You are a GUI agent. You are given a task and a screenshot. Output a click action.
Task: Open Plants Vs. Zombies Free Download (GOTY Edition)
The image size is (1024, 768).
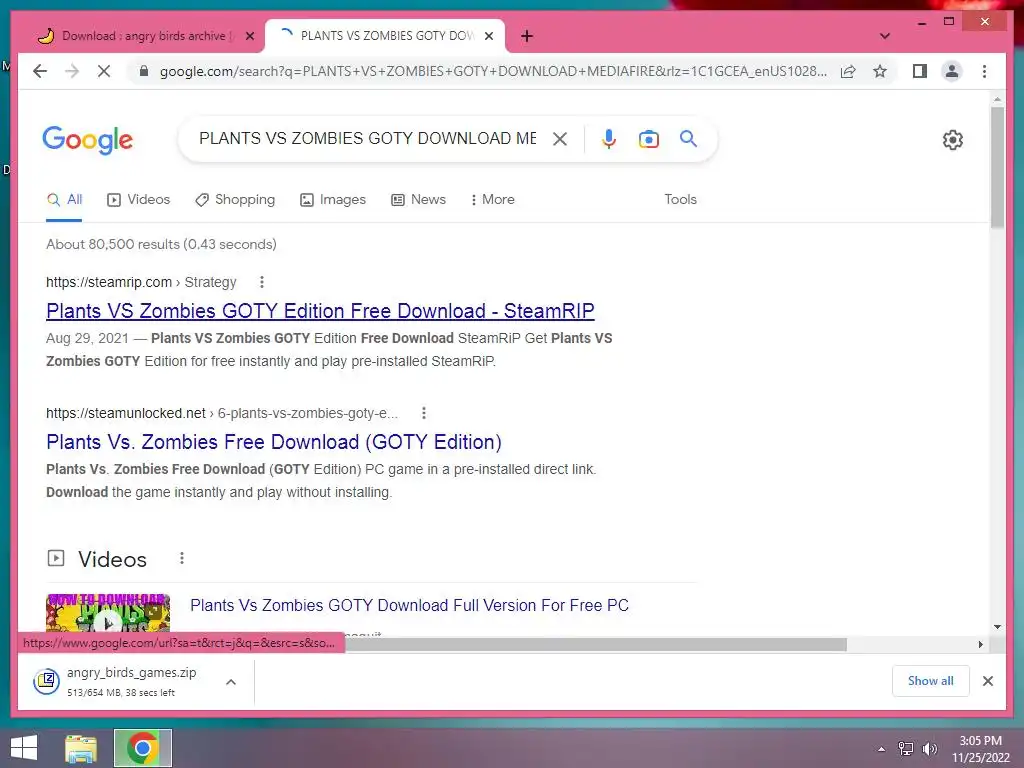pyautogui.click(x=274, y=442)
